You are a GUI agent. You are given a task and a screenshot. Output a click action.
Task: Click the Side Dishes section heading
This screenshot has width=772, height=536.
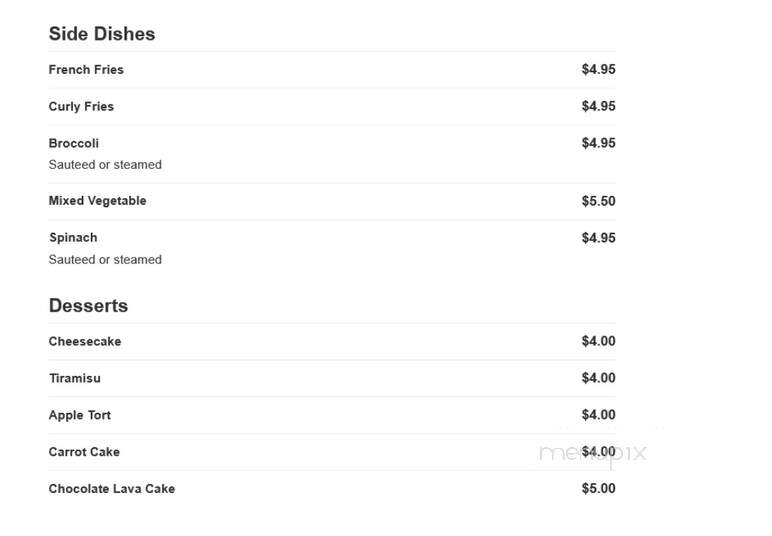102,34
